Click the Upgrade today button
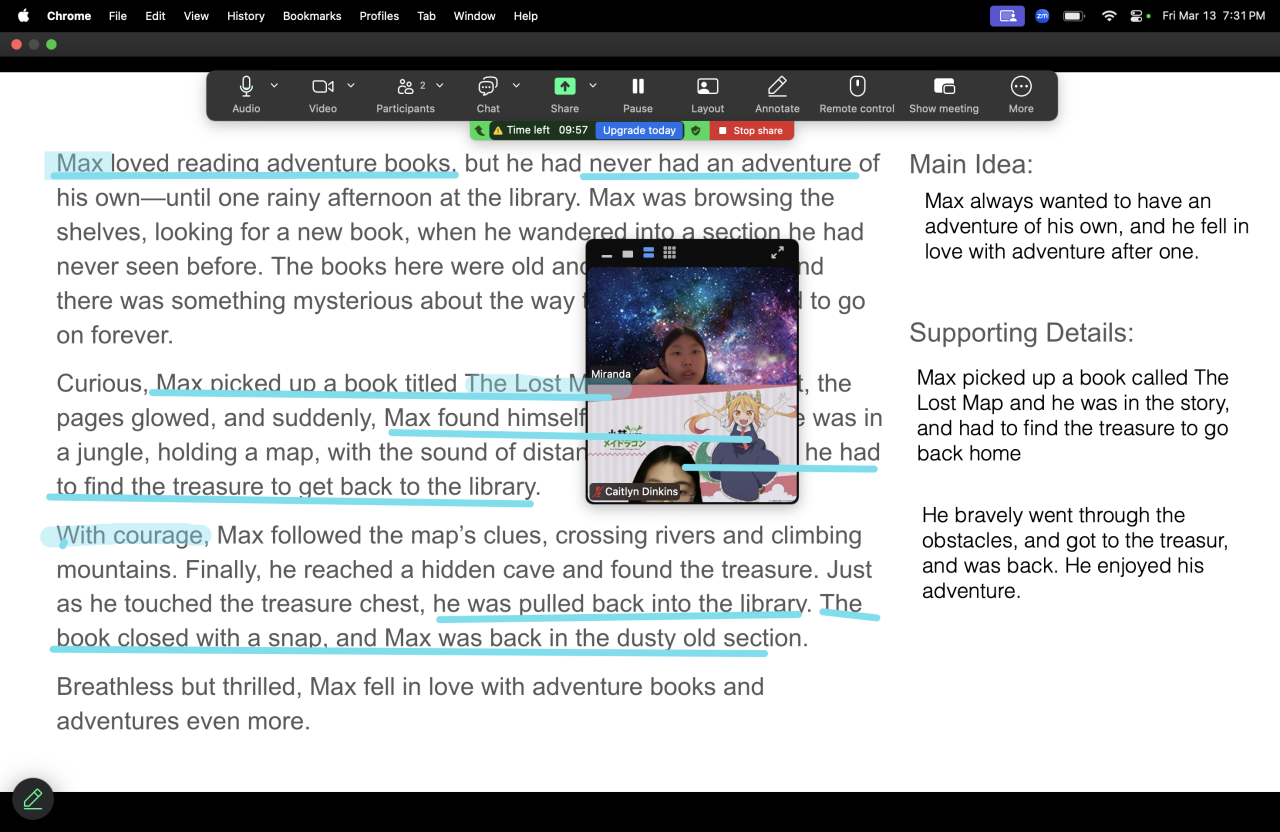The image size is (1280, 832). pyautogui.click(x=639, y=131)
